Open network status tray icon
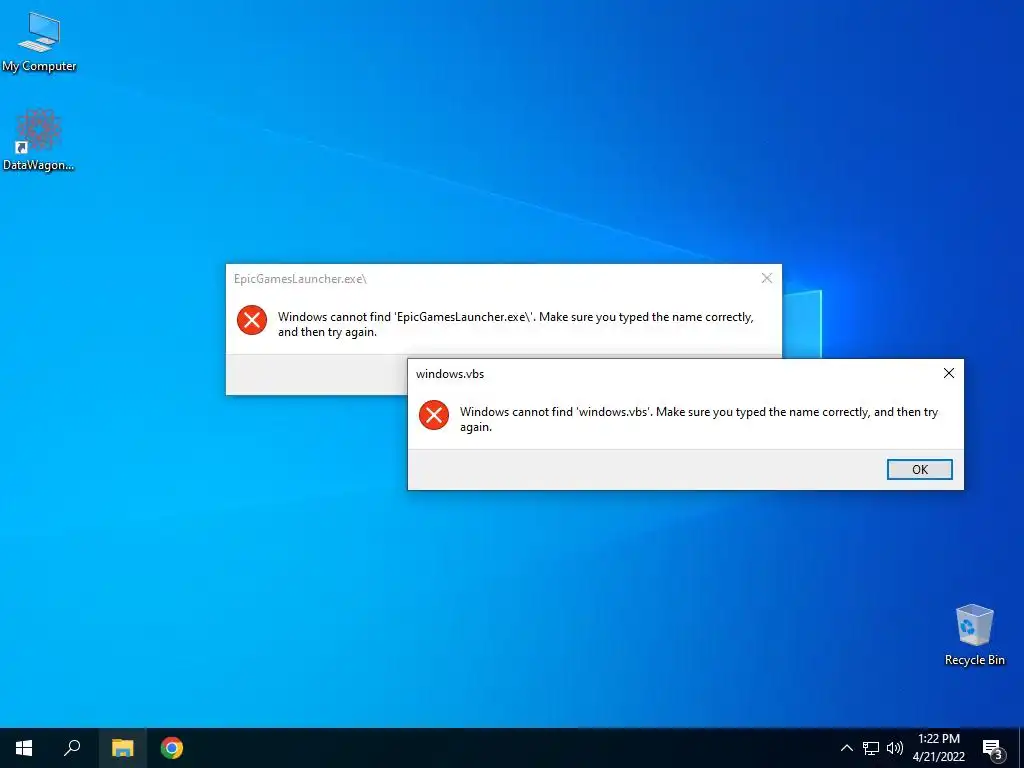1024x768 pixels. pyautogui.click(x=871, y=748)
